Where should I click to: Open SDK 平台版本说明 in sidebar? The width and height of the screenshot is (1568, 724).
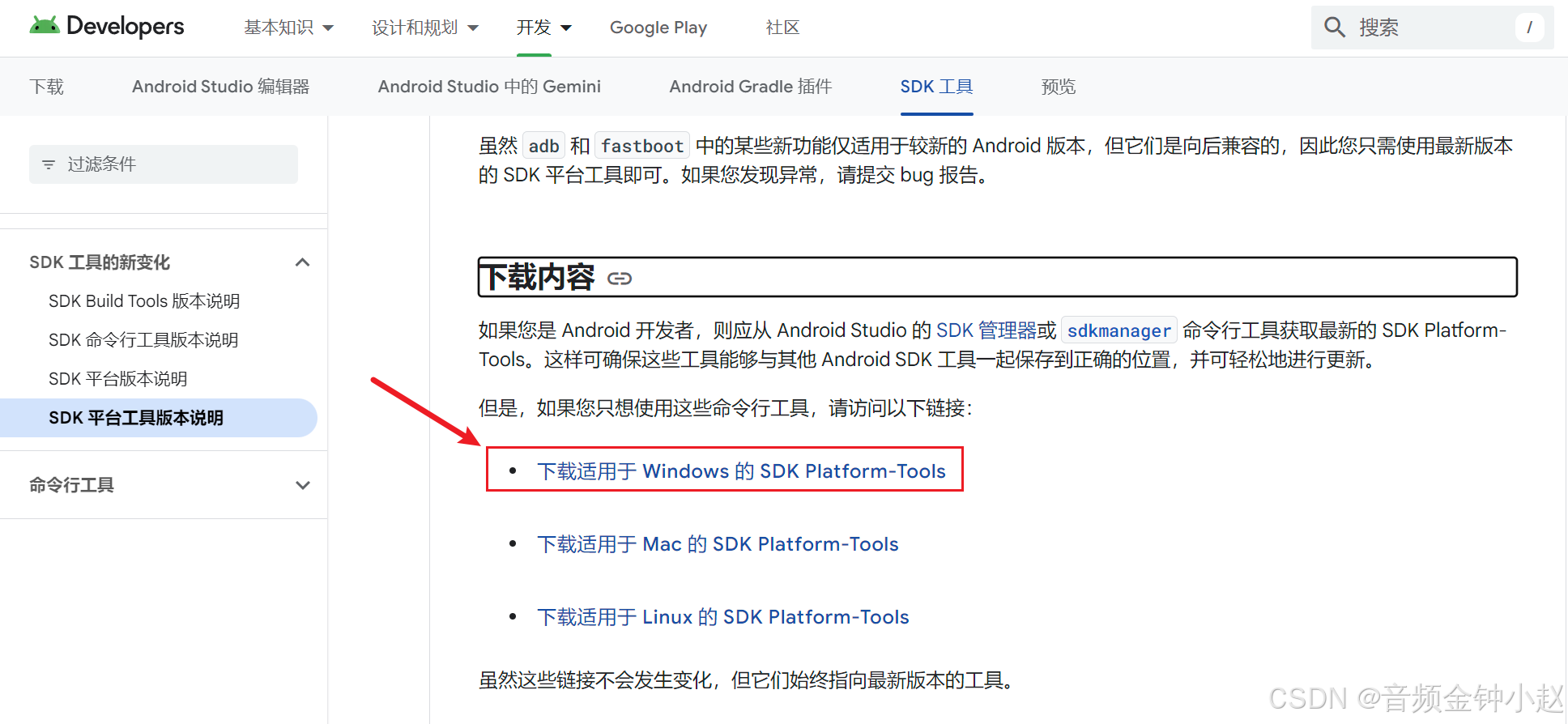[118, 379]
